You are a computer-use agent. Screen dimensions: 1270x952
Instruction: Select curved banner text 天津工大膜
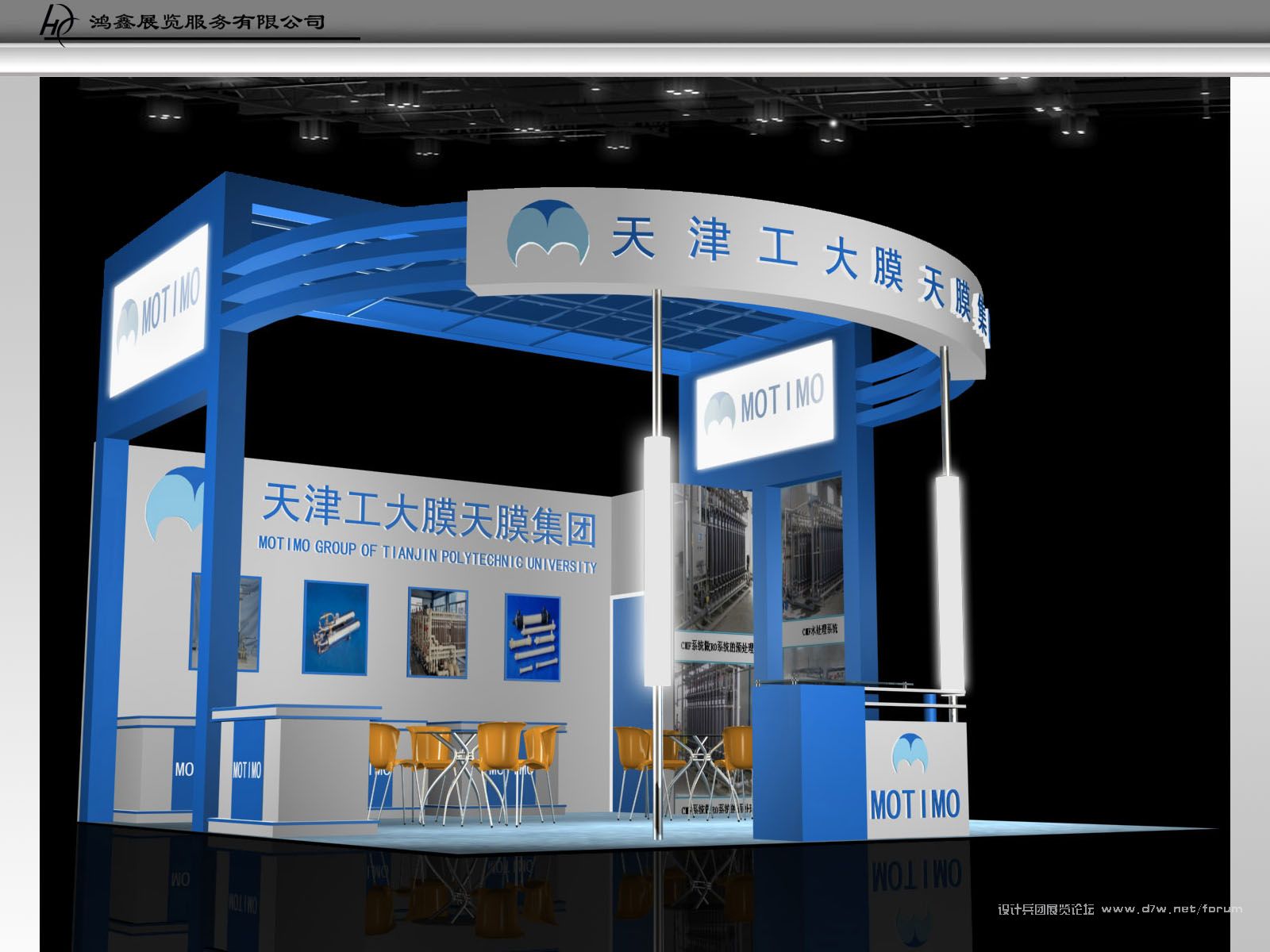(x=757, y=251)
